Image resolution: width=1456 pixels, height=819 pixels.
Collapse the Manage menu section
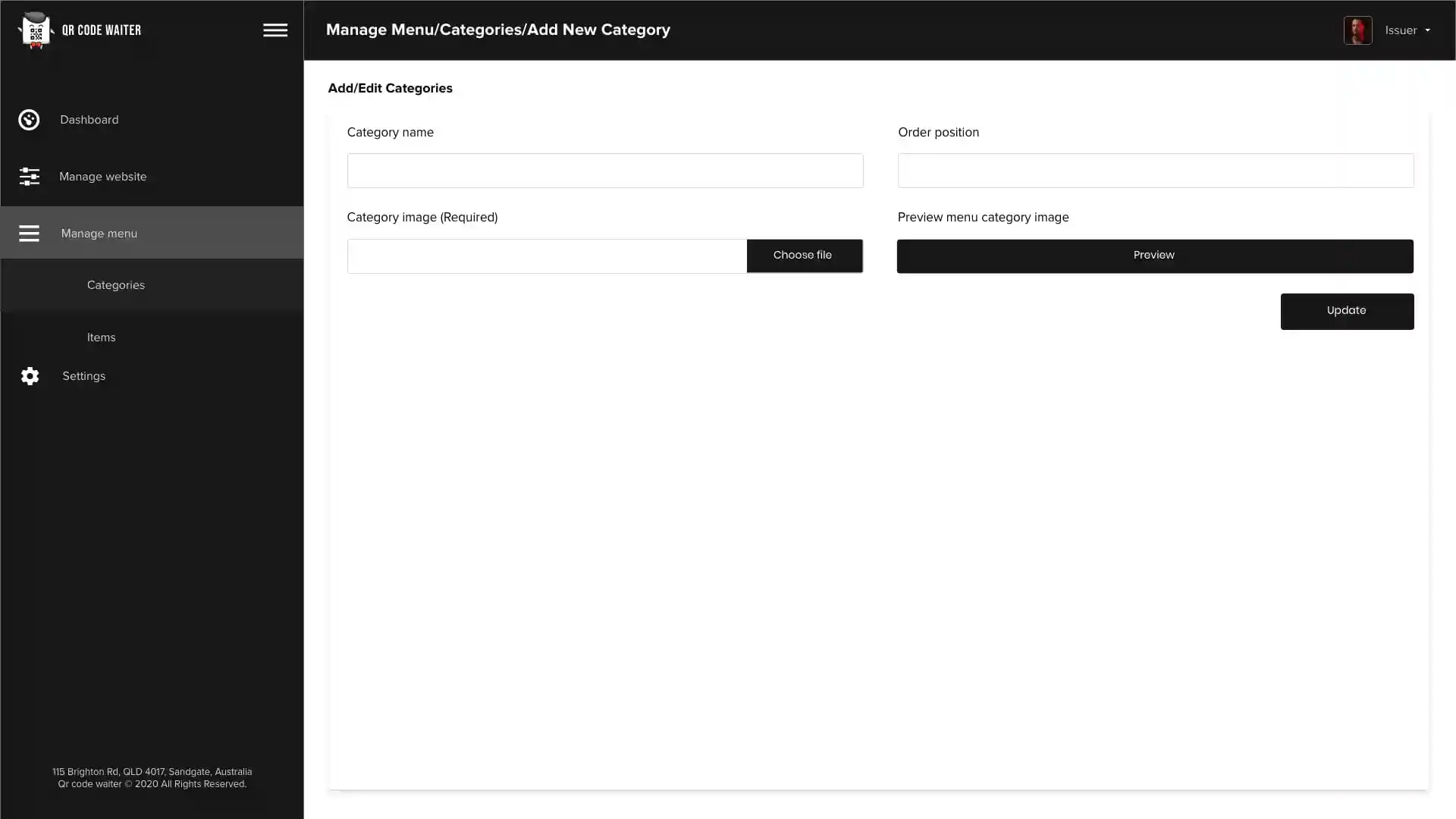click(99, 234)
